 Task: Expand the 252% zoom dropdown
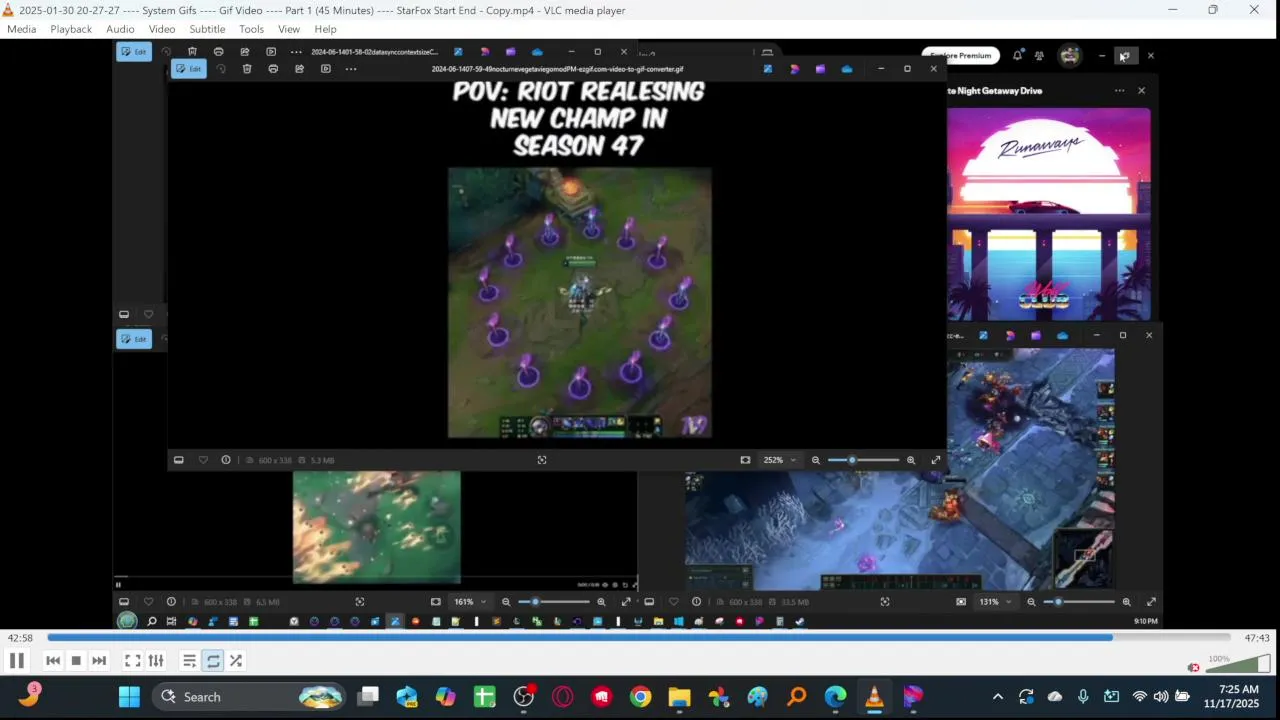(x=778, y=460)
